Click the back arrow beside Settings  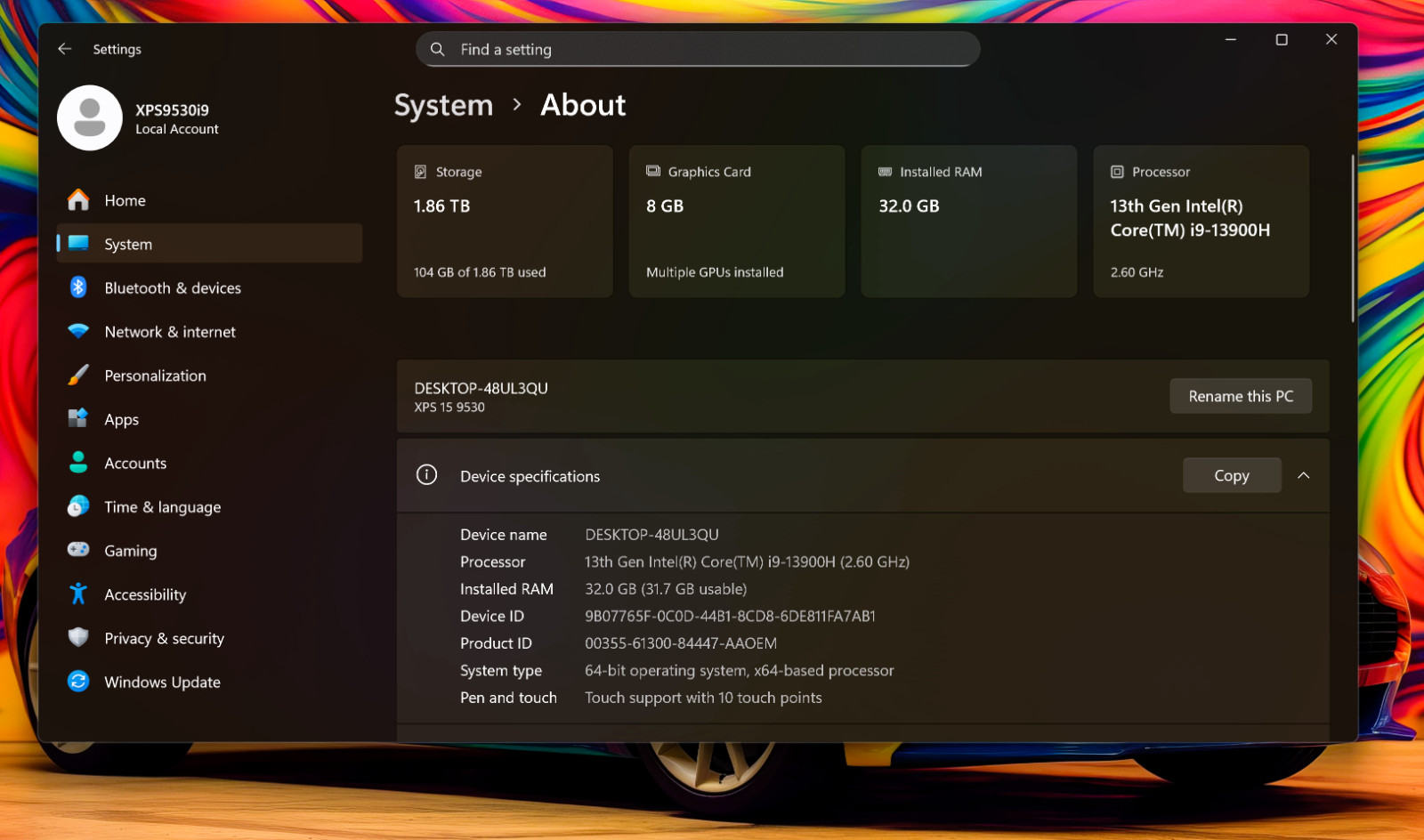65,49
